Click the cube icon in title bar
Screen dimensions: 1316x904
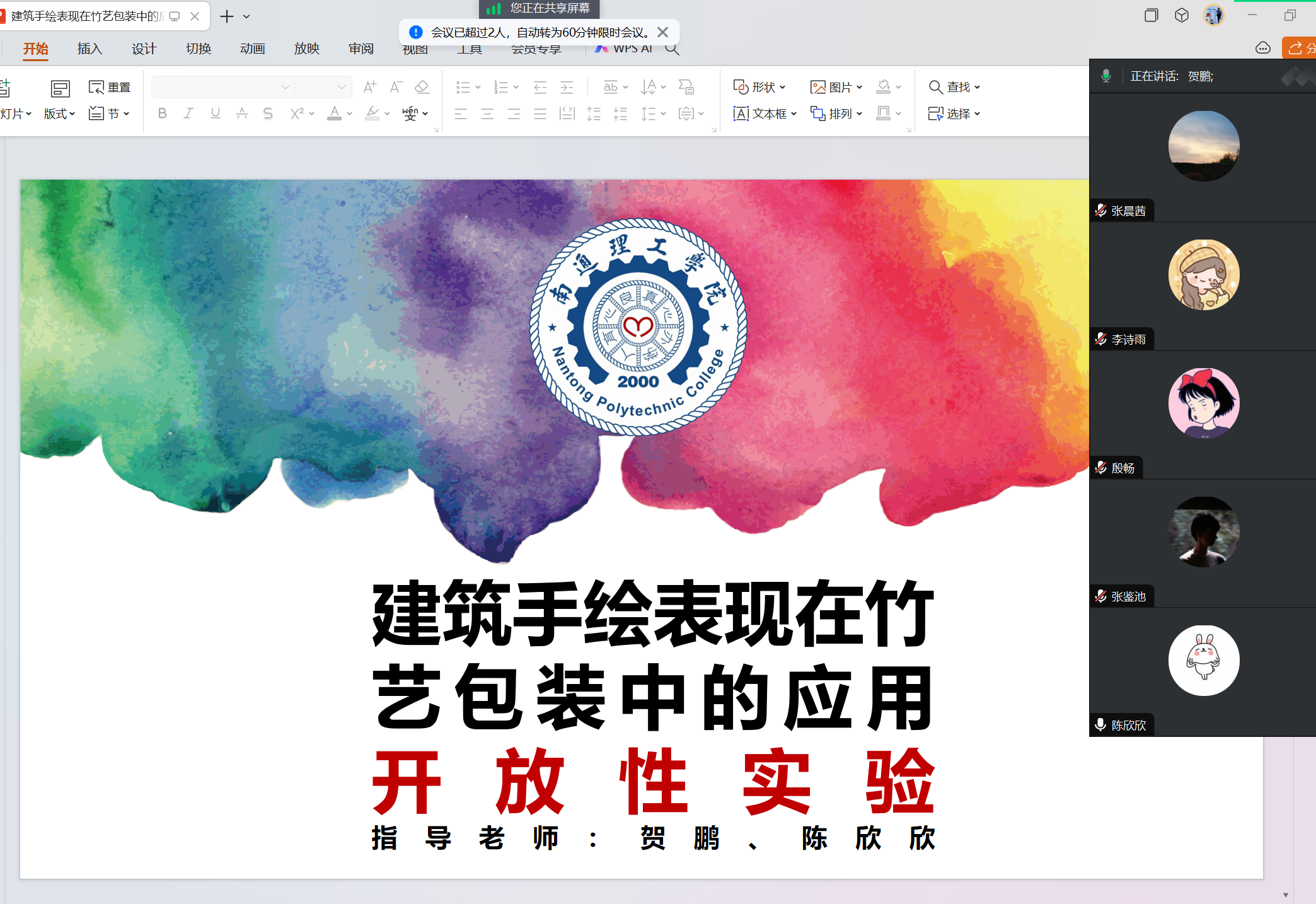1182,15
